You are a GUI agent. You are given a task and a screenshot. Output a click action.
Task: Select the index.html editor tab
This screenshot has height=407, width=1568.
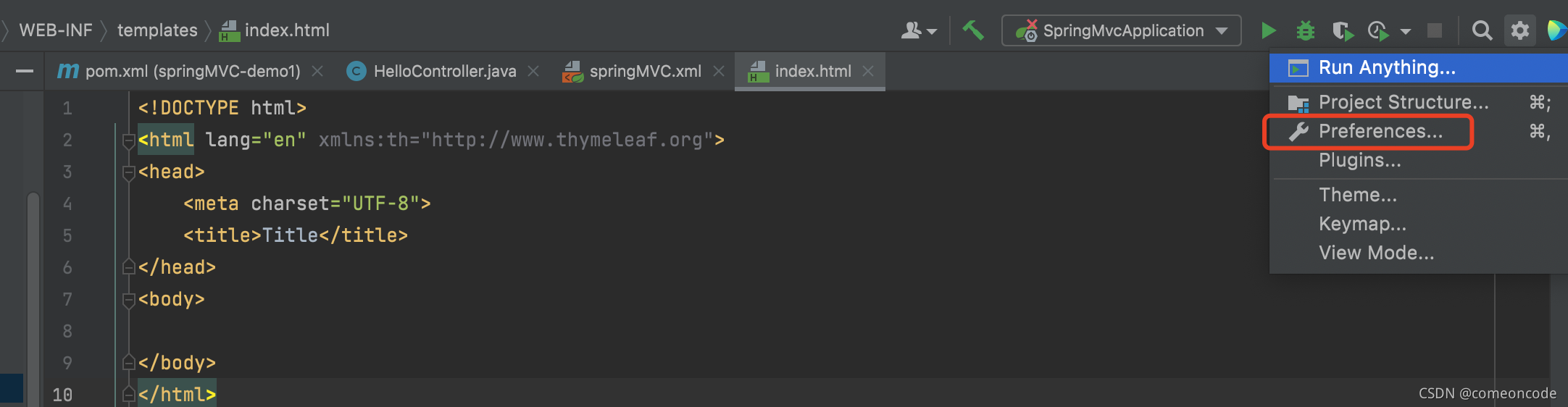[810, 71]
